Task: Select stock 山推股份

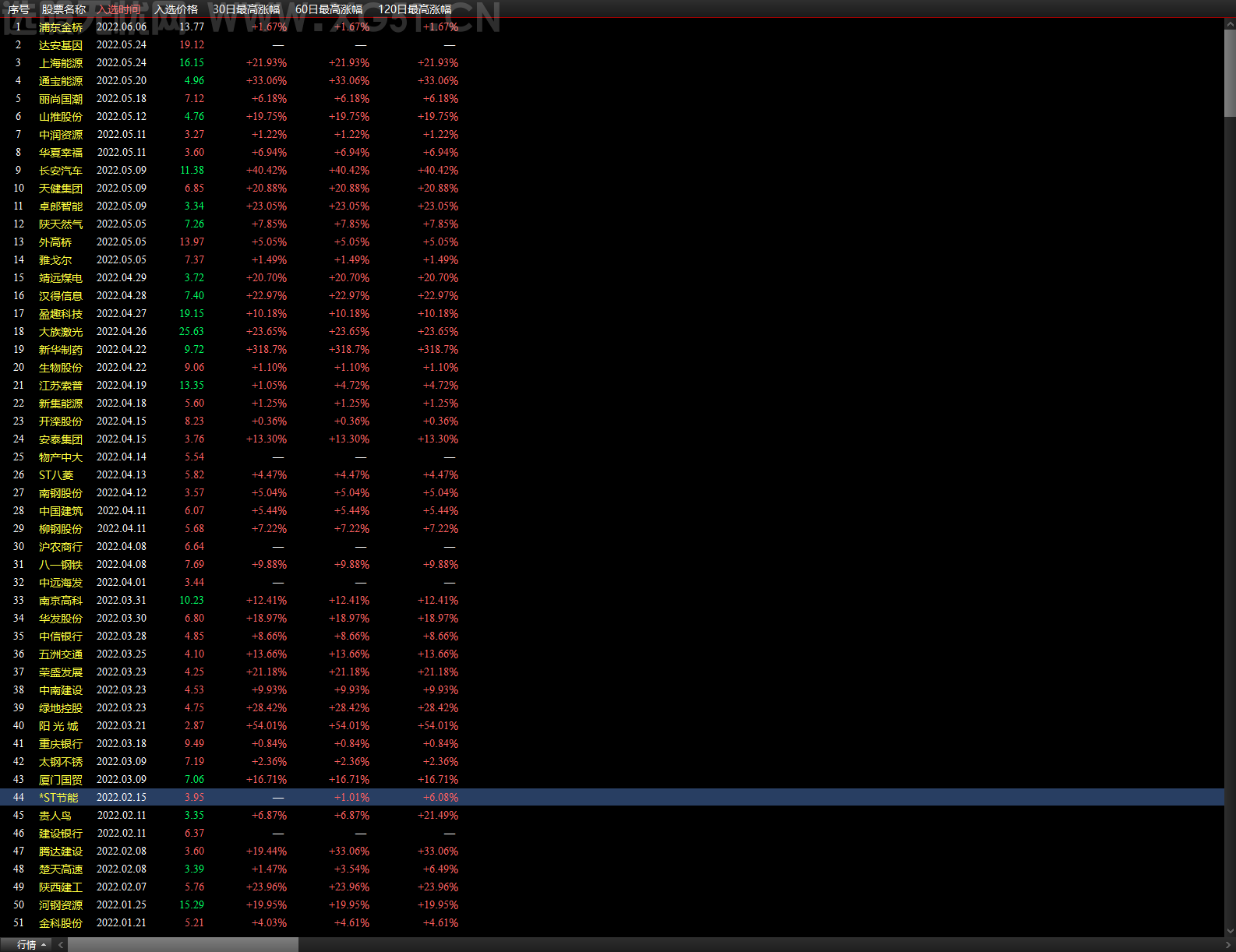Action: (61, 117)
